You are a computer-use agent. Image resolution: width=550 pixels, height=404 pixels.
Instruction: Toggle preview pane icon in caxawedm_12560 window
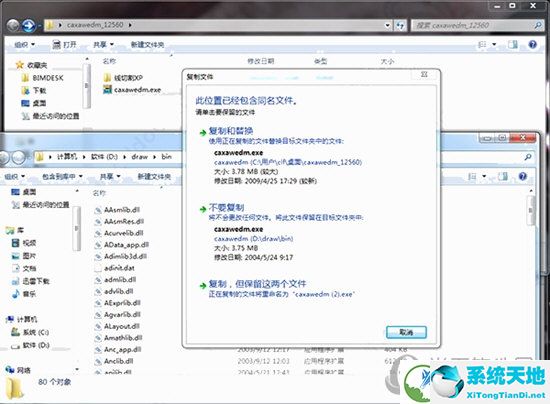click(513, 45)
